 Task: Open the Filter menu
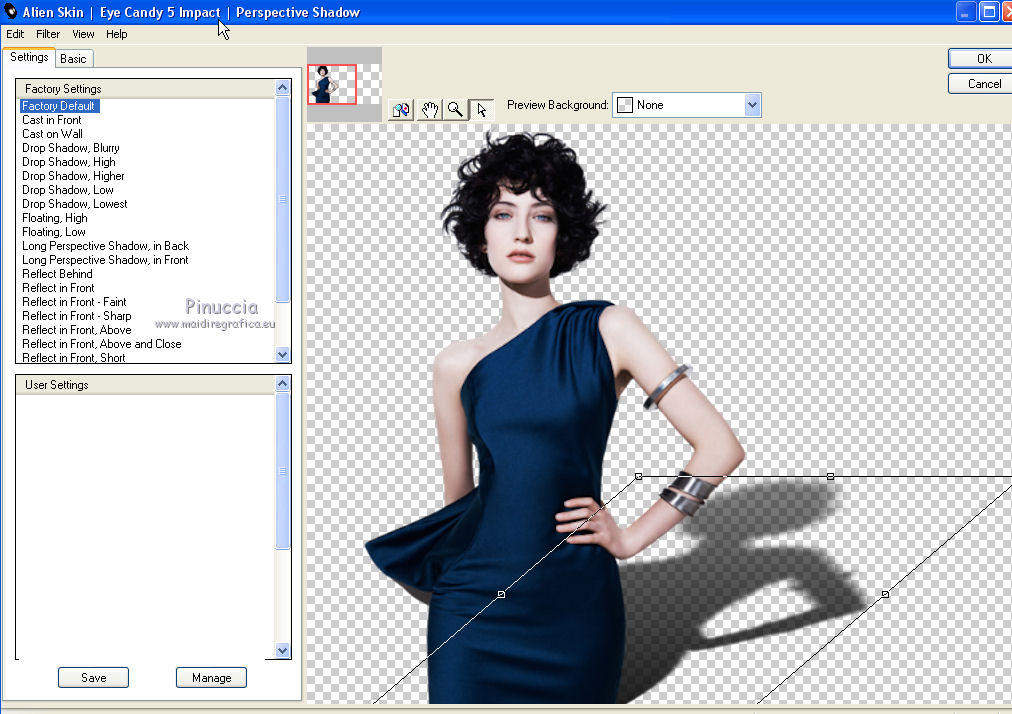[48, 34]
